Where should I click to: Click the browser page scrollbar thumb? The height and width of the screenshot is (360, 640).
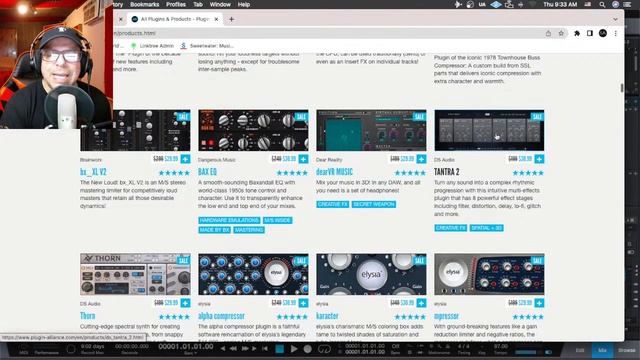coord(622,88)
